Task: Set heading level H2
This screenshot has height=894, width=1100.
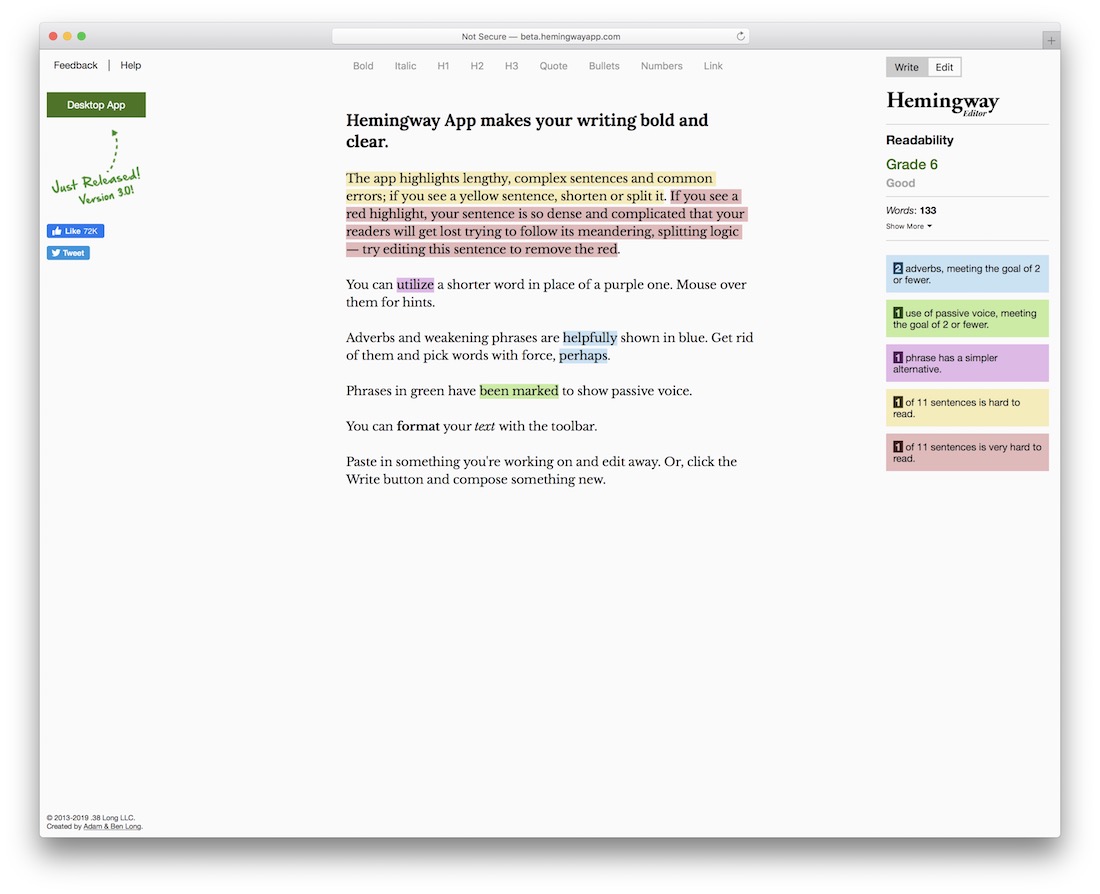Action: [x=477, y=66]
